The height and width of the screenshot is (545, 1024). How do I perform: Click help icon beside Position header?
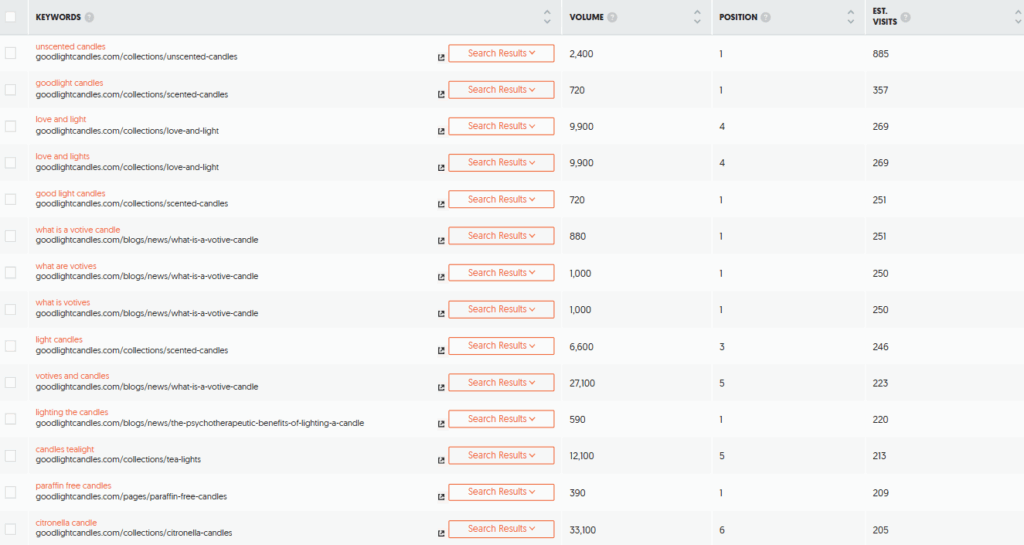click(x=765, y=17)
